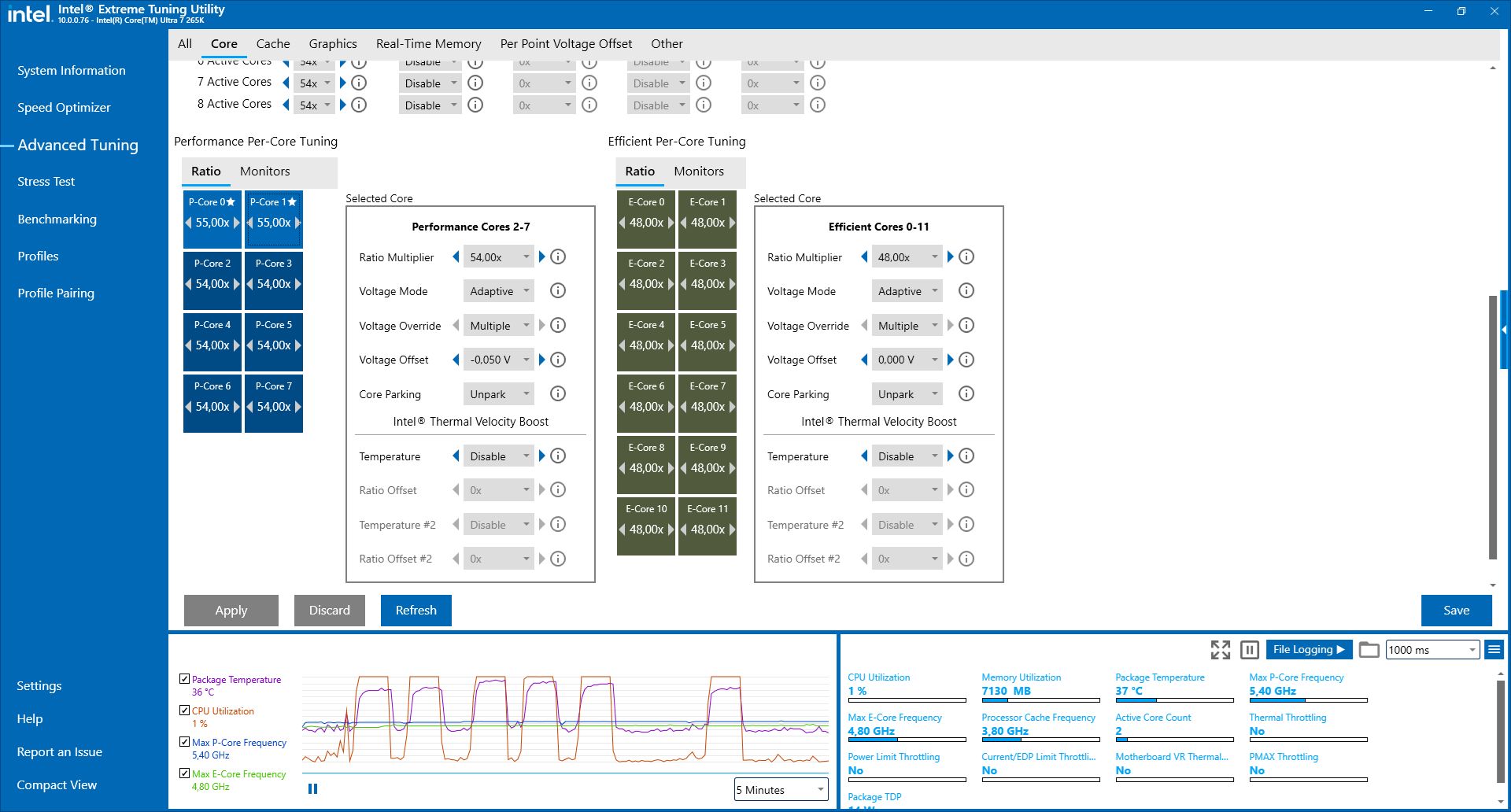Open the log file folder
1511x812 pixels.
click(1369, 650)
